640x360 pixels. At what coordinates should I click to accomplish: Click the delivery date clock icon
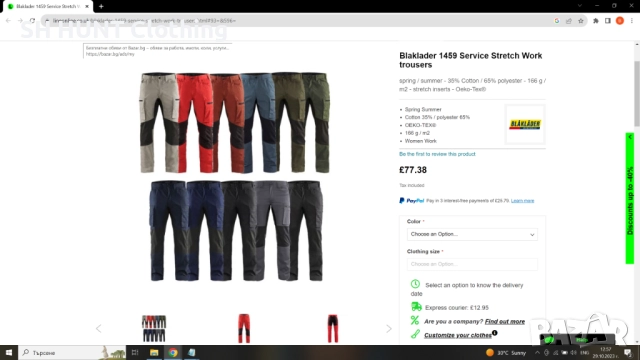[x=415, y=284]
